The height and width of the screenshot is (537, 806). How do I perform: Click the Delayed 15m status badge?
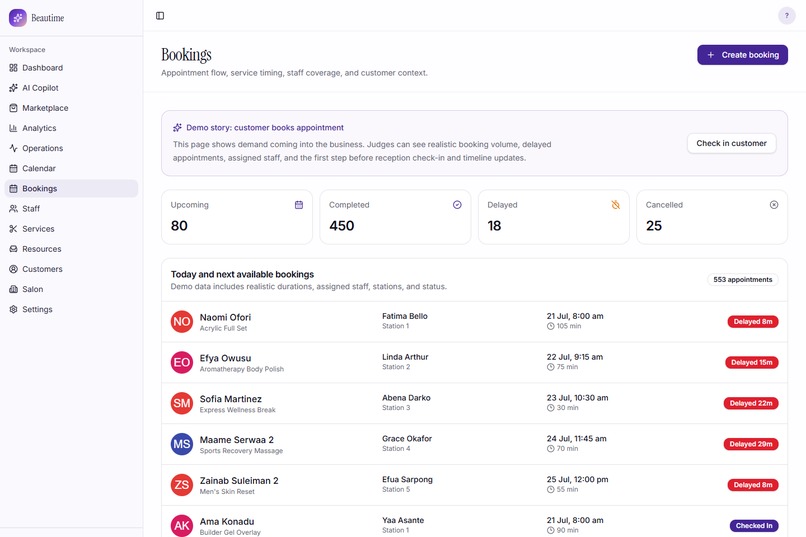point(752,362)
